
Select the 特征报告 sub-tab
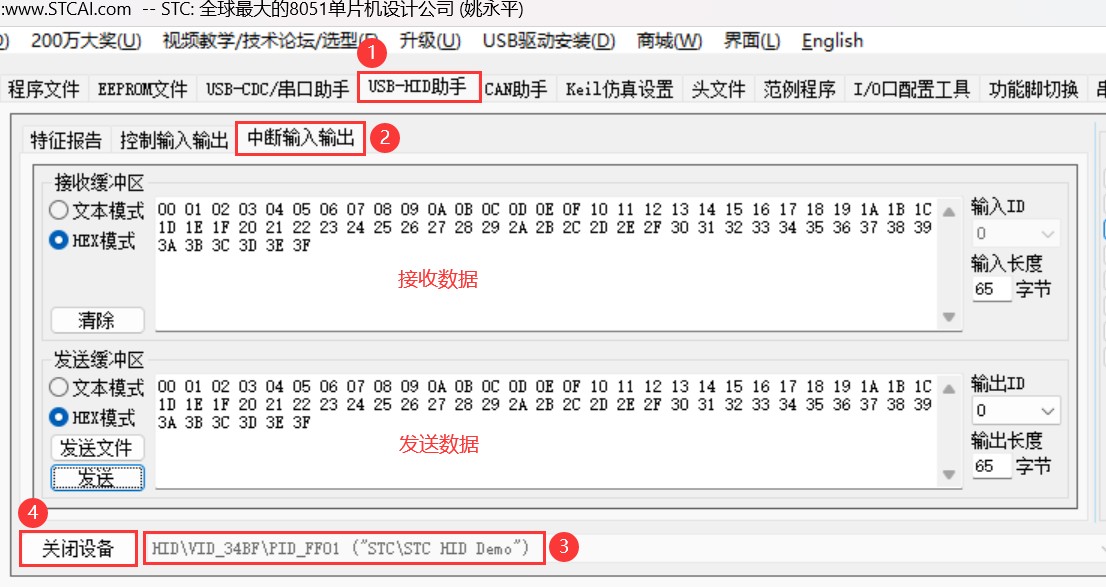coord(66,140)
